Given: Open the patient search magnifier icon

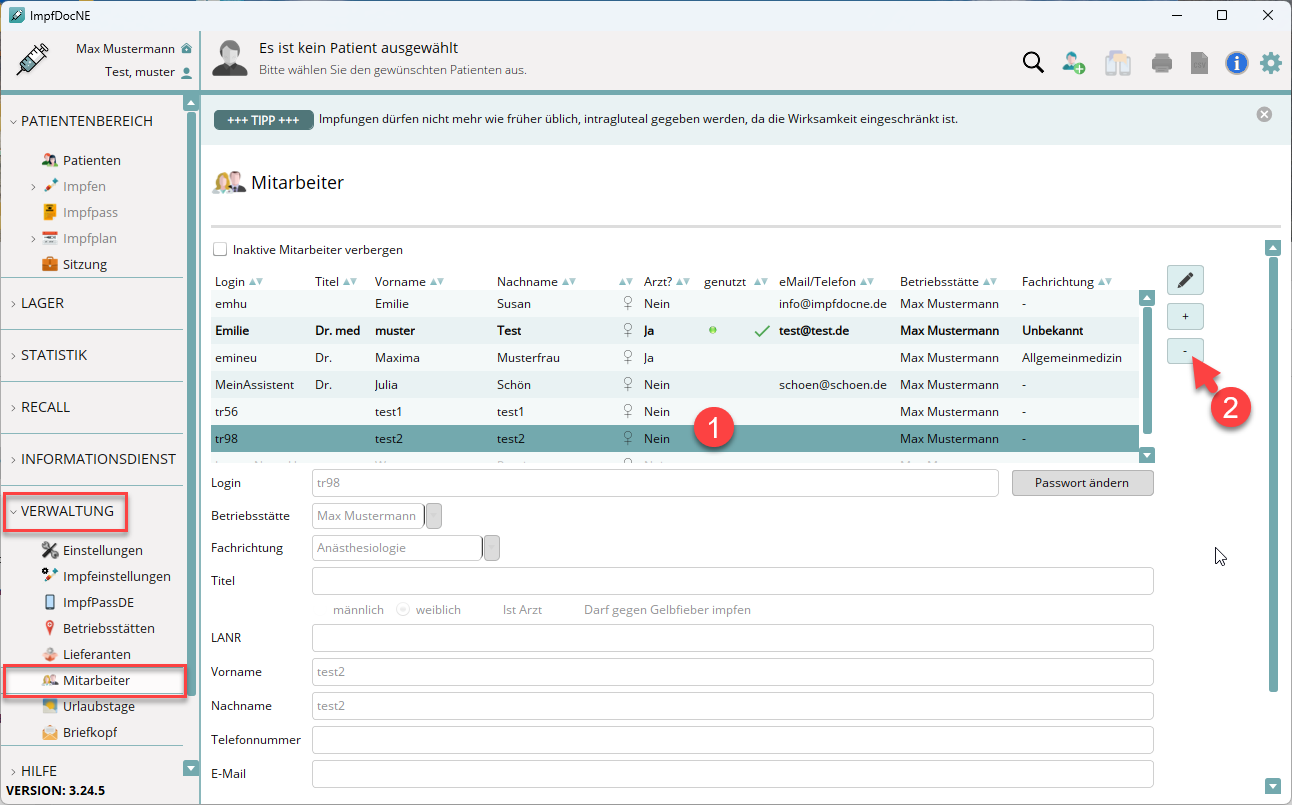Looking at the screenshot, I should click(1033, 62).
